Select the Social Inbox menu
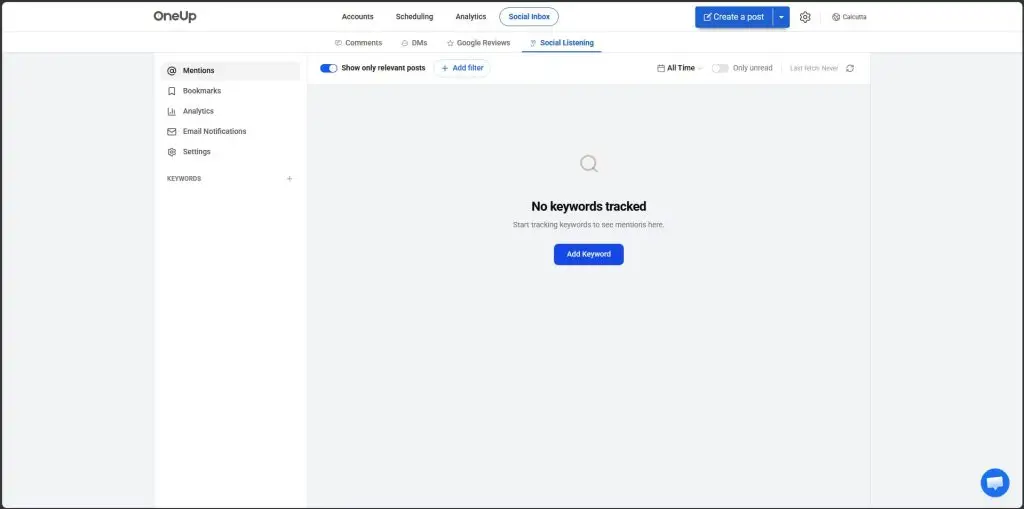This screenshot has width=1024, height=509. click(529, 17)
